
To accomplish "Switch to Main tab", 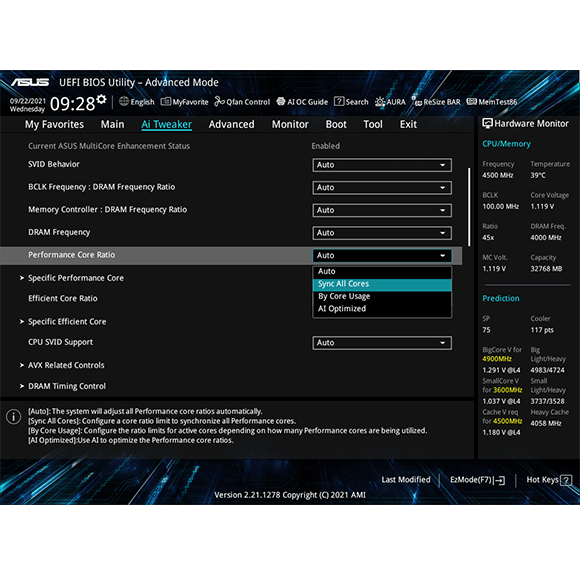I will pos(112,124).
